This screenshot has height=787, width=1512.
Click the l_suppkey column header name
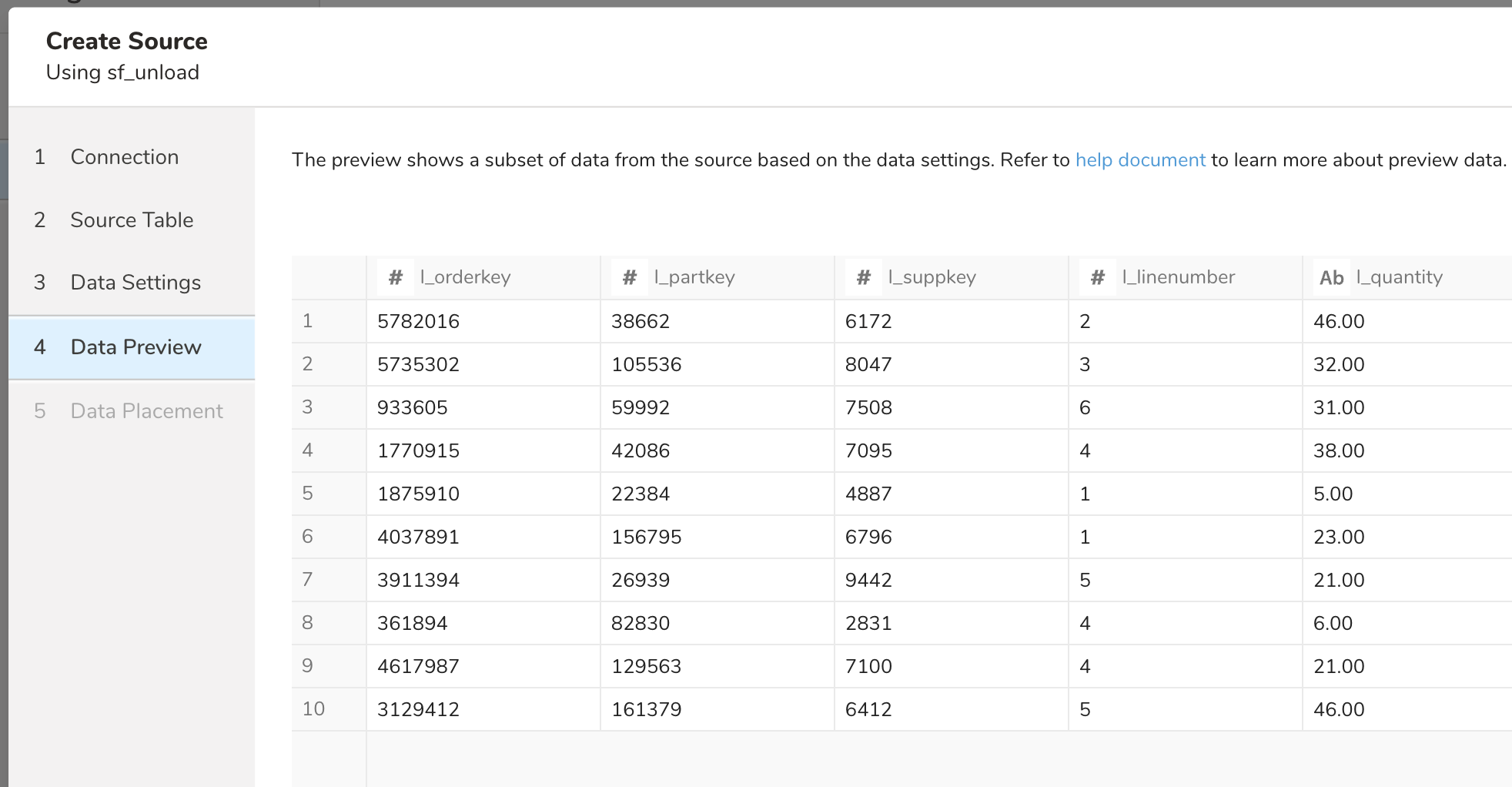coord(932,277)
